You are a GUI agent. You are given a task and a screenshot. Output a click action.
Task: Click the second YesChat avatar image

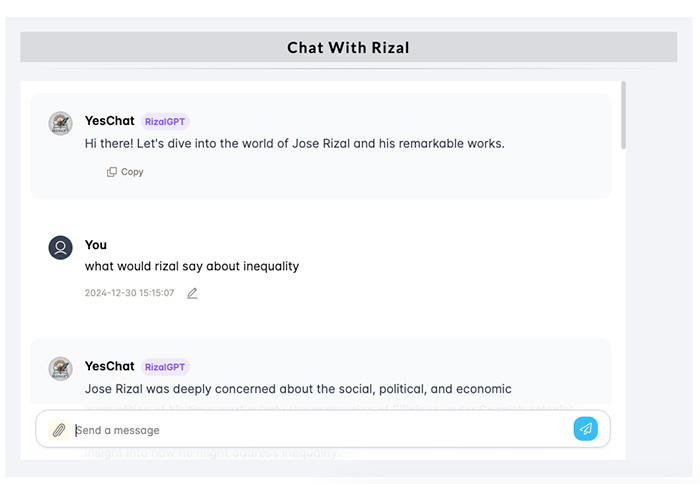click(x=60, y=368)
